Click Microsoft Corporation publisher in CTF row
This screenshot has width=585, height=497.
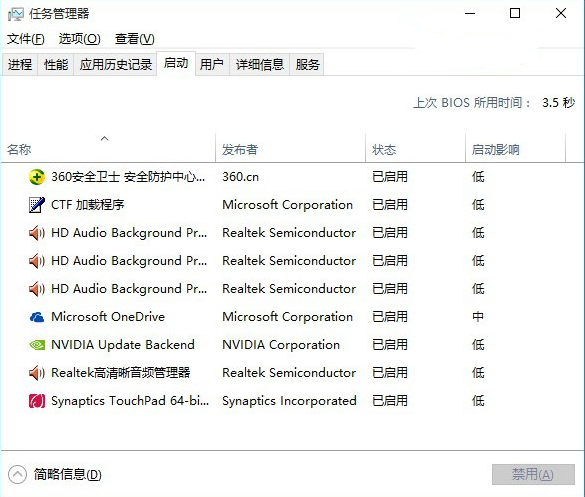[x=287, y=205]
